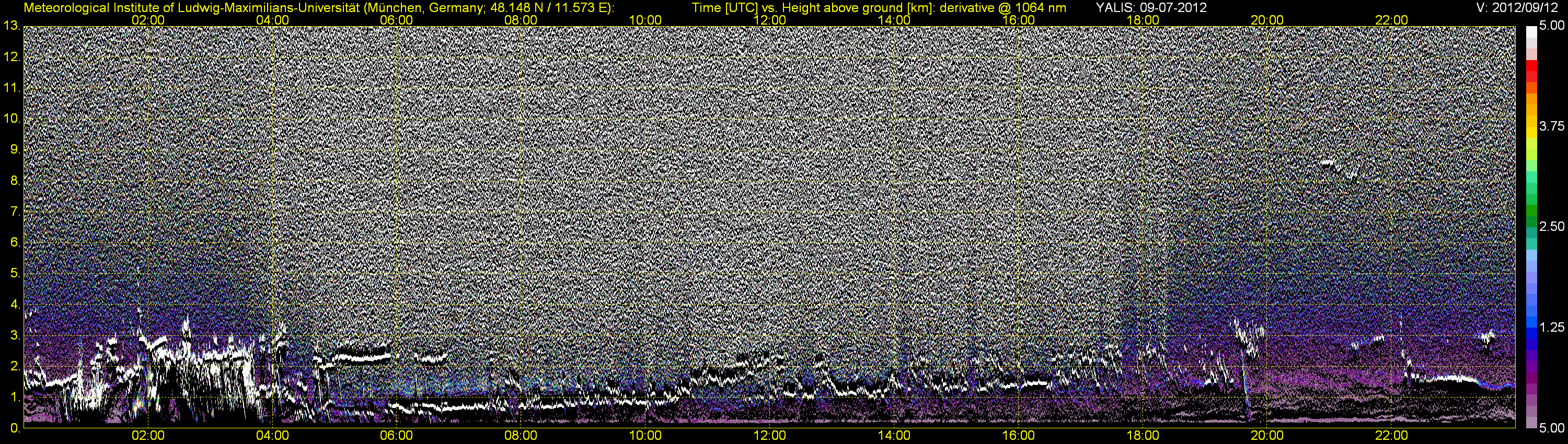Click the 4 km height axis label
Image resolution: width=1568 pixels, height=444 pixels.
(x=15, y=304)
